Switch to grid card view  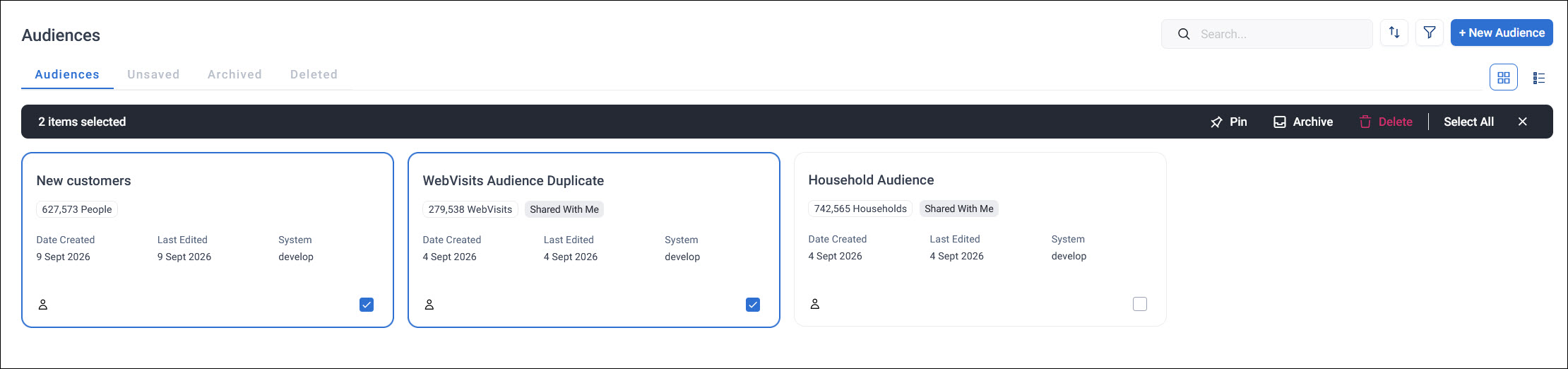1504,77
